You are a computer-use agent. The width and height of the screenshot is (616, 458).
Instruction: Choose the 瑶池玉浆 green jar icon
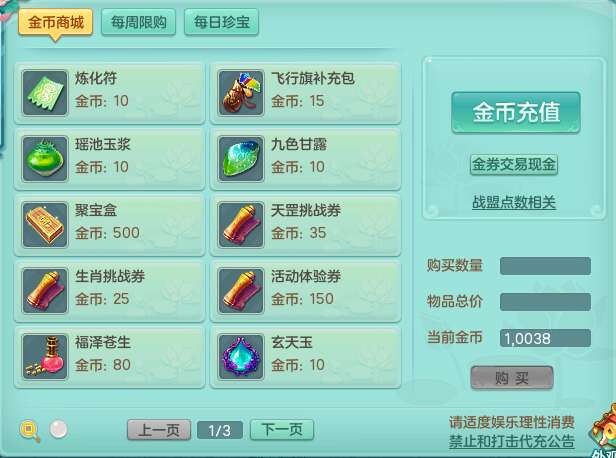tap(45, 159)
